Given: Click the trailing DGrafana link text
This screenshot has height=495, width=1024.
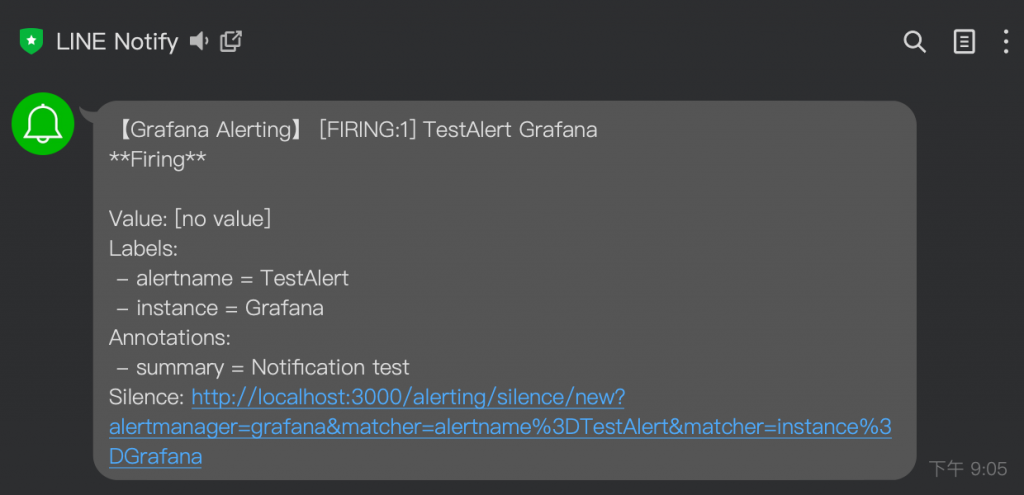Looking at the screenshot, I should 156,456.
